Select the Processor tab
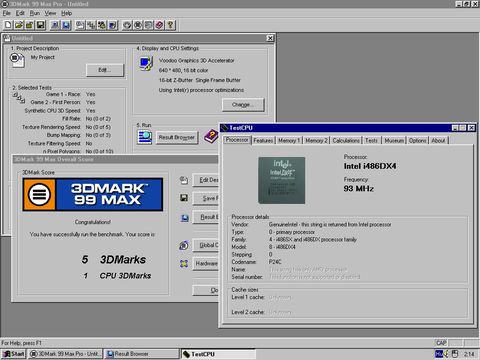Viewport: 480px width, 360px height. 237,140
